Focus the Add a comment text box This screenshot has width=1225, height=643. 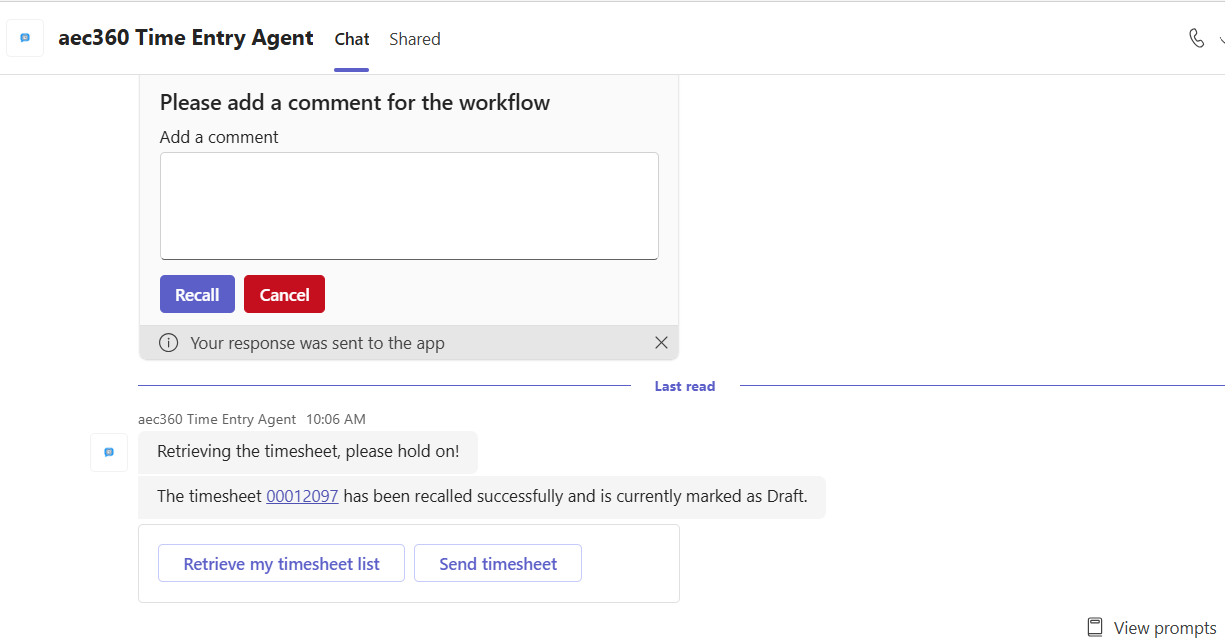[x=409, y=206]
